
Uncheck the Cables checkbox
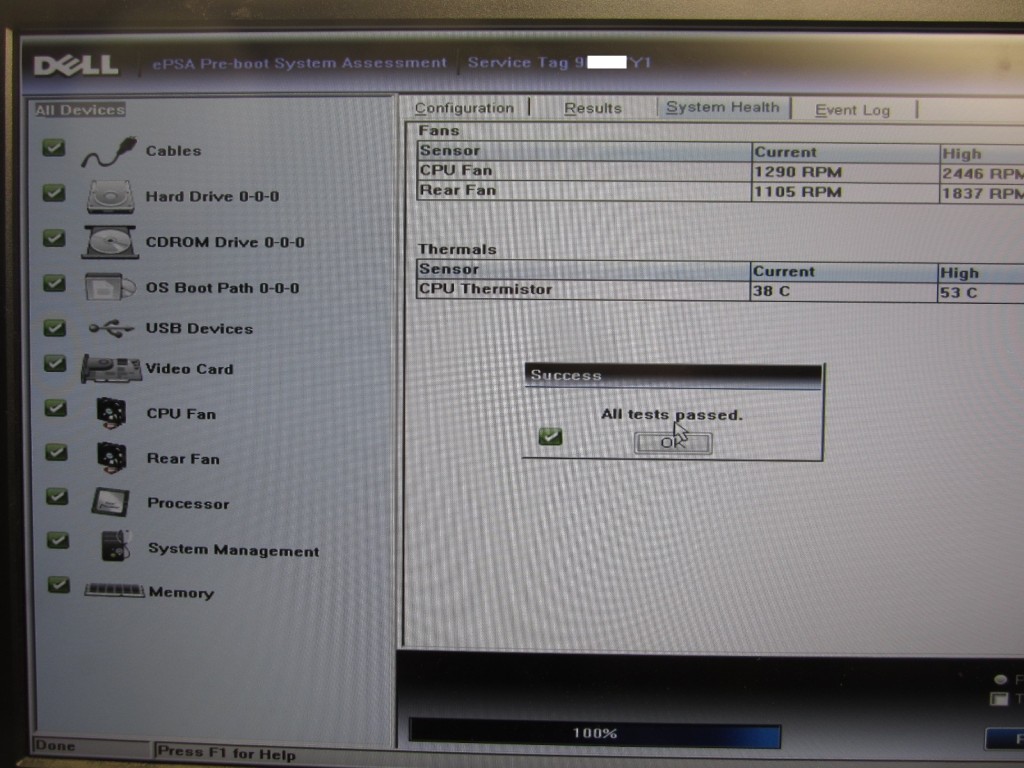pos(54,148)
